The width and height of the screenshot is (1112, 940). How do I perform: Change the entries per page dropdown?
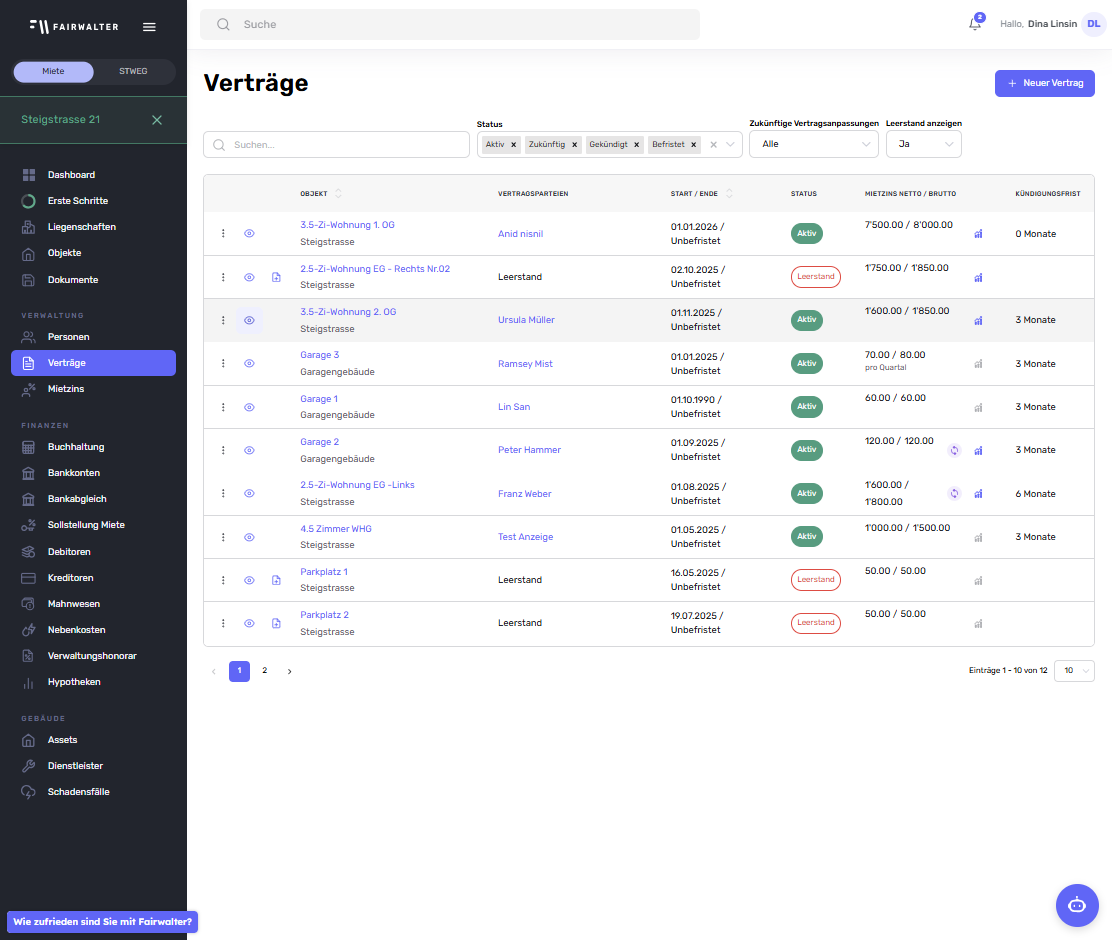1074,671
